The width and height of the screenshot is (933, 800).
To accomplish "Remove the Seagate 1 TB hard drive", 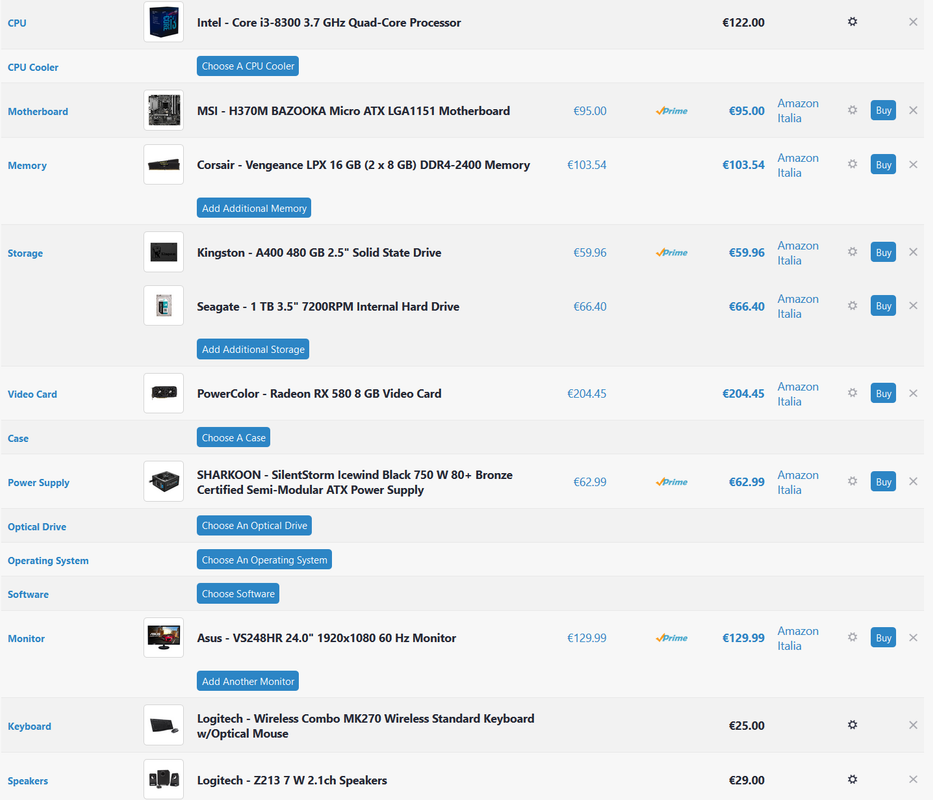I will point(913,306).
